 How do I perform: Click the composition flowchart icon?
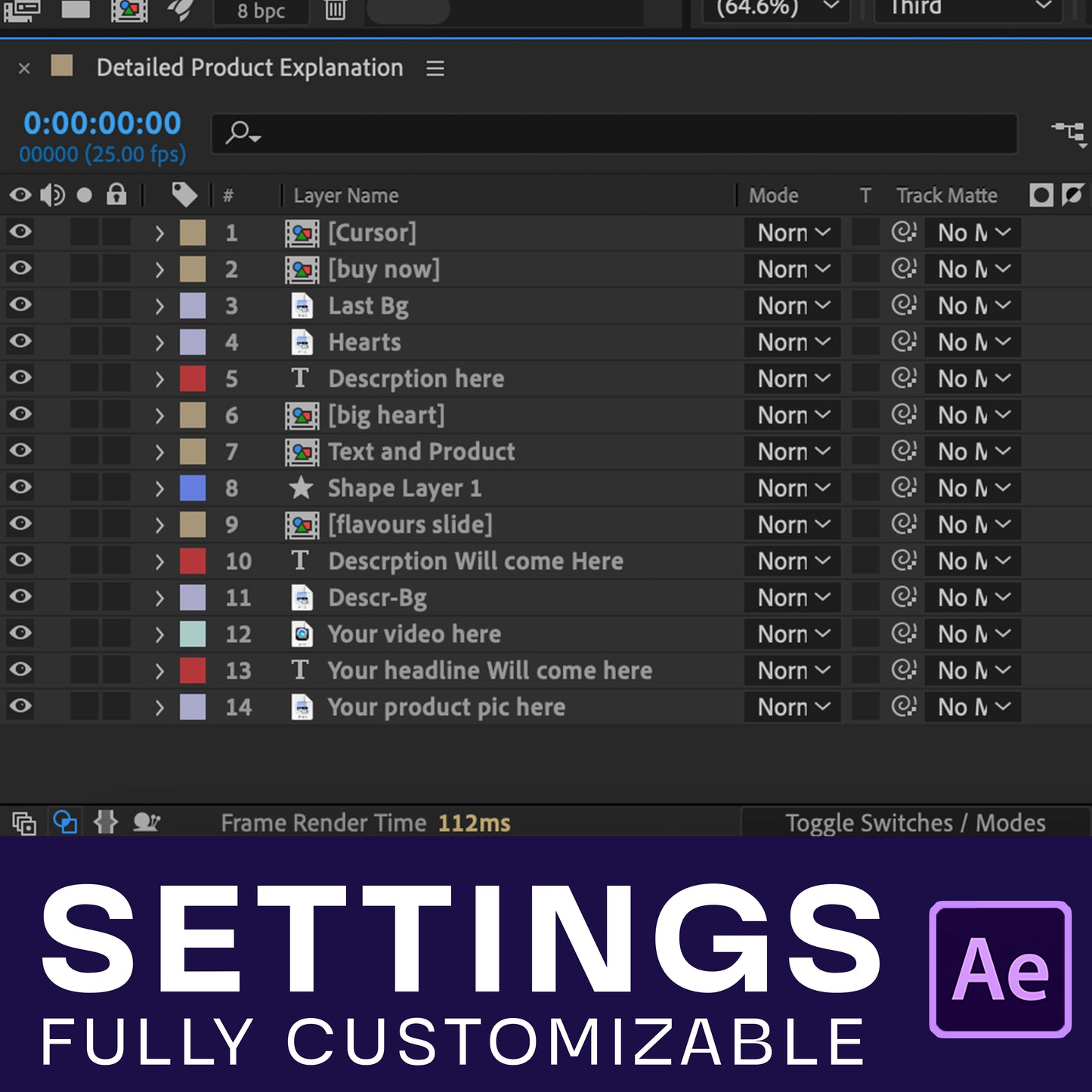click(1069, 134)
